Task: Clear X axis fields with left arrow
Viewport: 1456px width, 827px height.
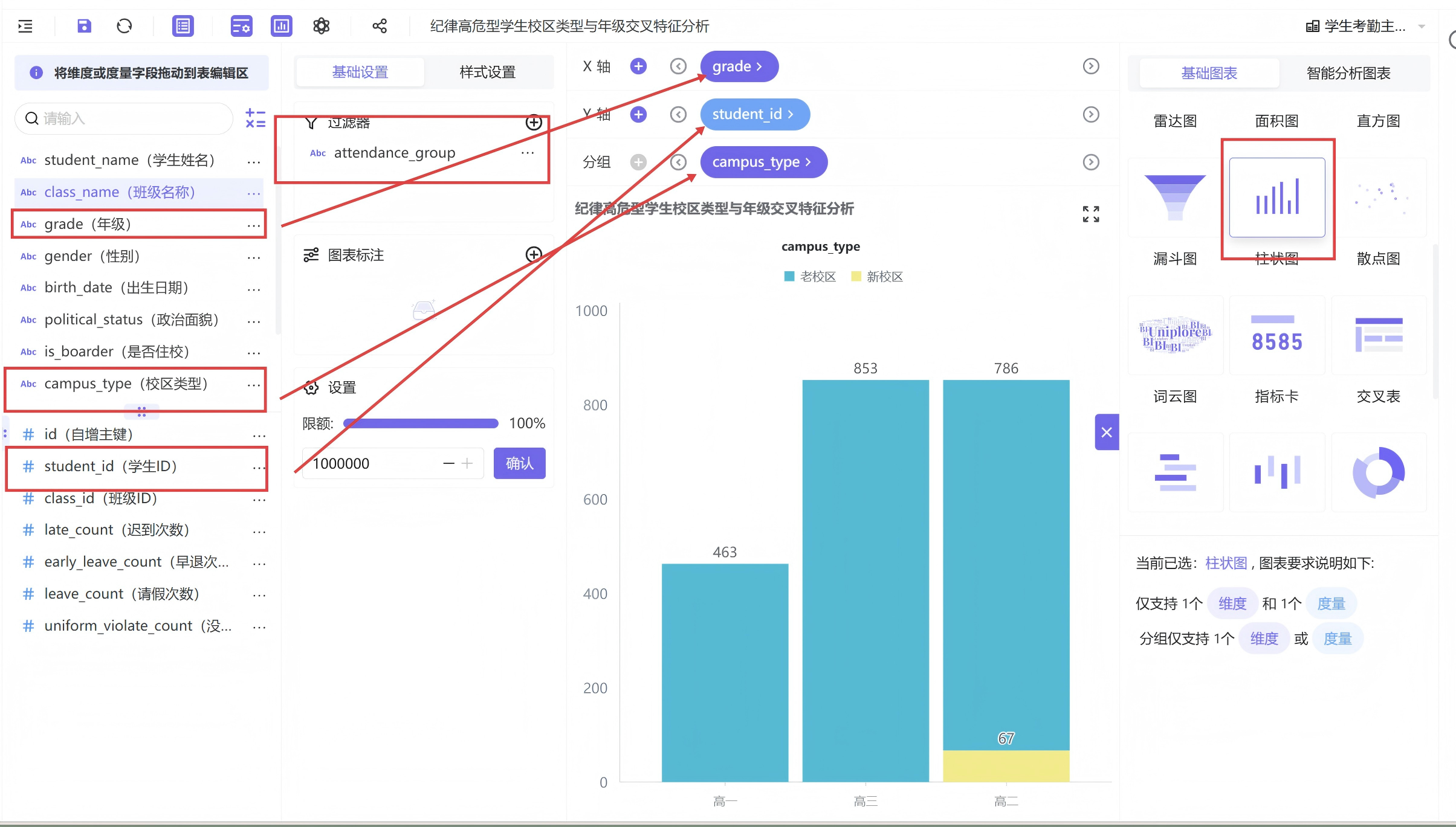Action: 679,66
